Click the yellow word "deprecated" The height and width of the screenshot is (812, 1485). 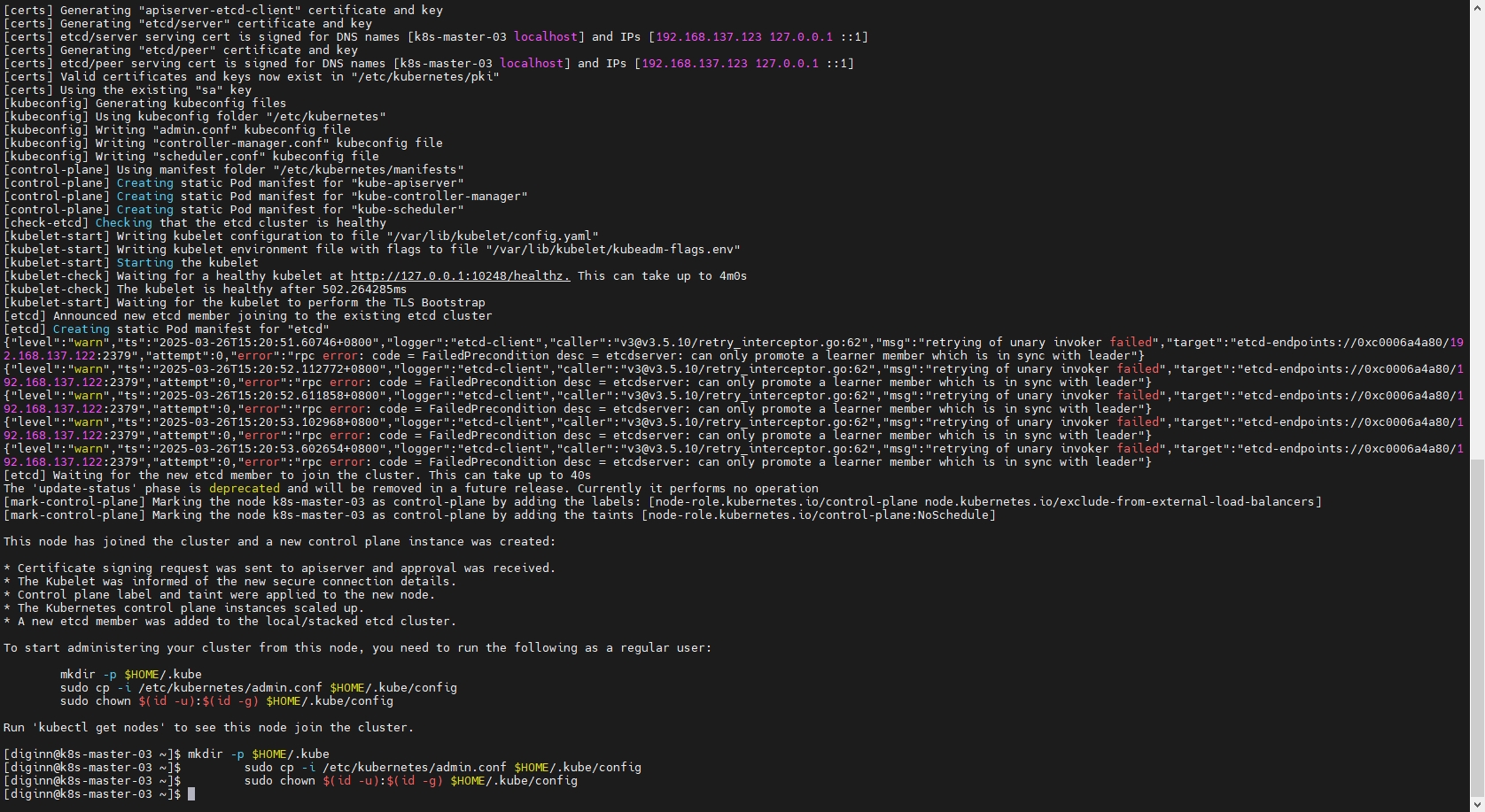[x=244, y=489]
